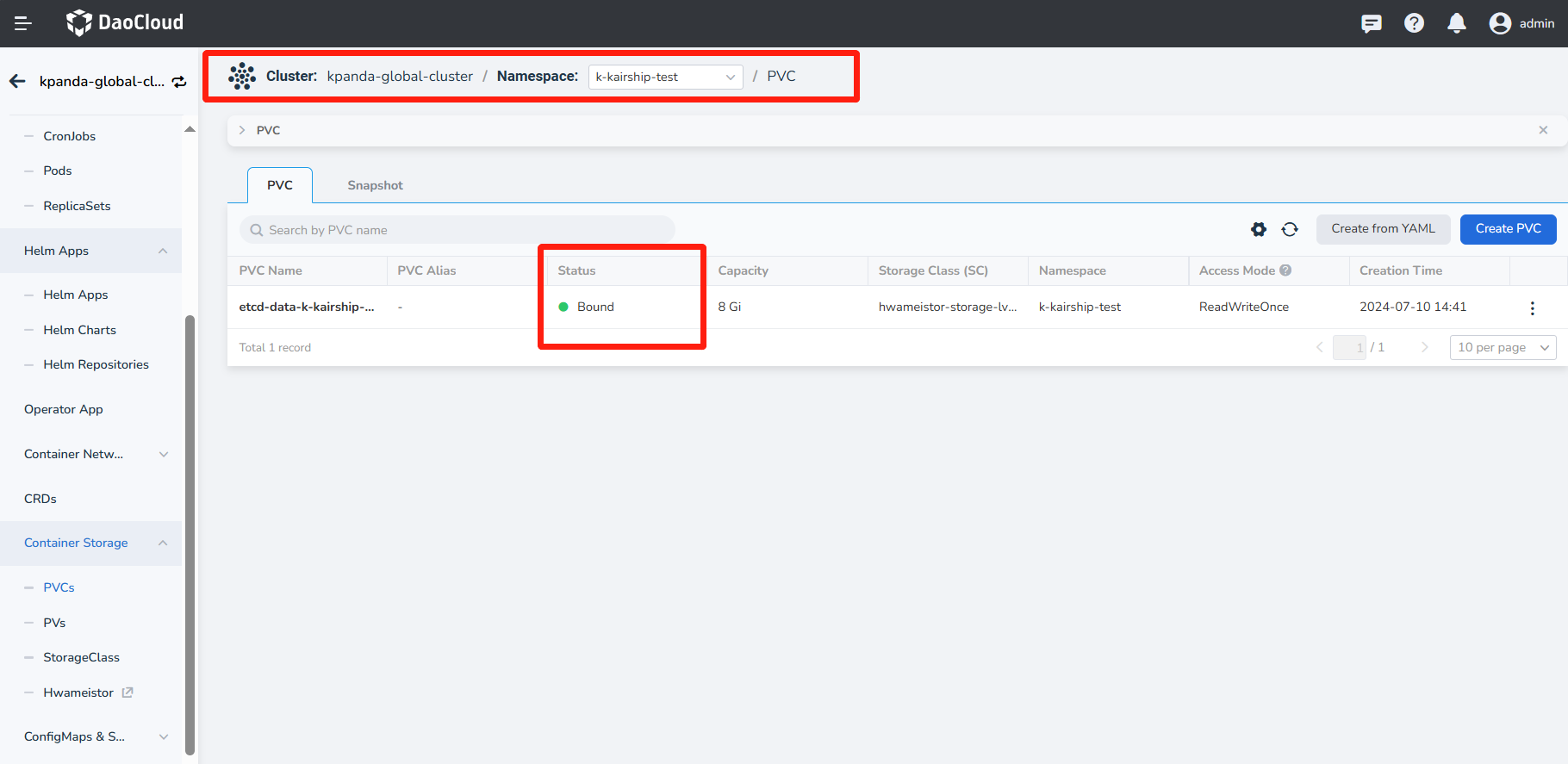Switch to the Snapshot tab
Viewport: 1568px width, 764px height.
375,185
